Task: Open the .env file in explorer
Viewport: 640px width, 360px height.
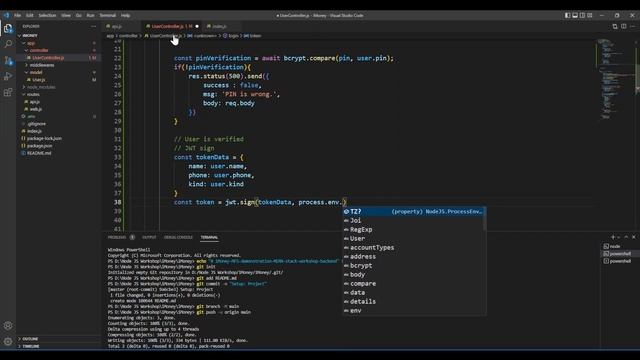Action: point(31,116)
